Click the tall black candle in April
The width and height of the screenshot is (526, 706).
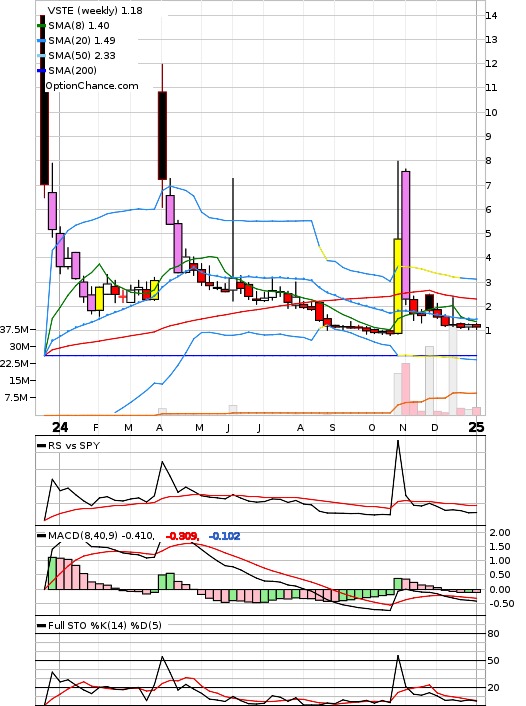[x=162, y=136]
